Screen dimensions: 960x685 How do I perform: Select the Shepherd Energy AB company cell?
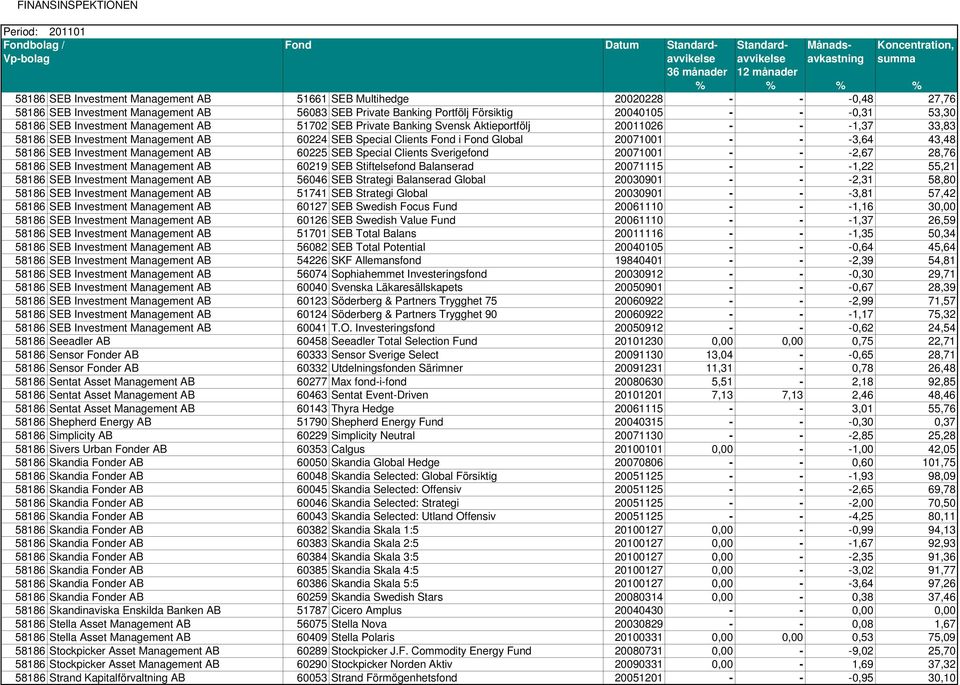100,422
